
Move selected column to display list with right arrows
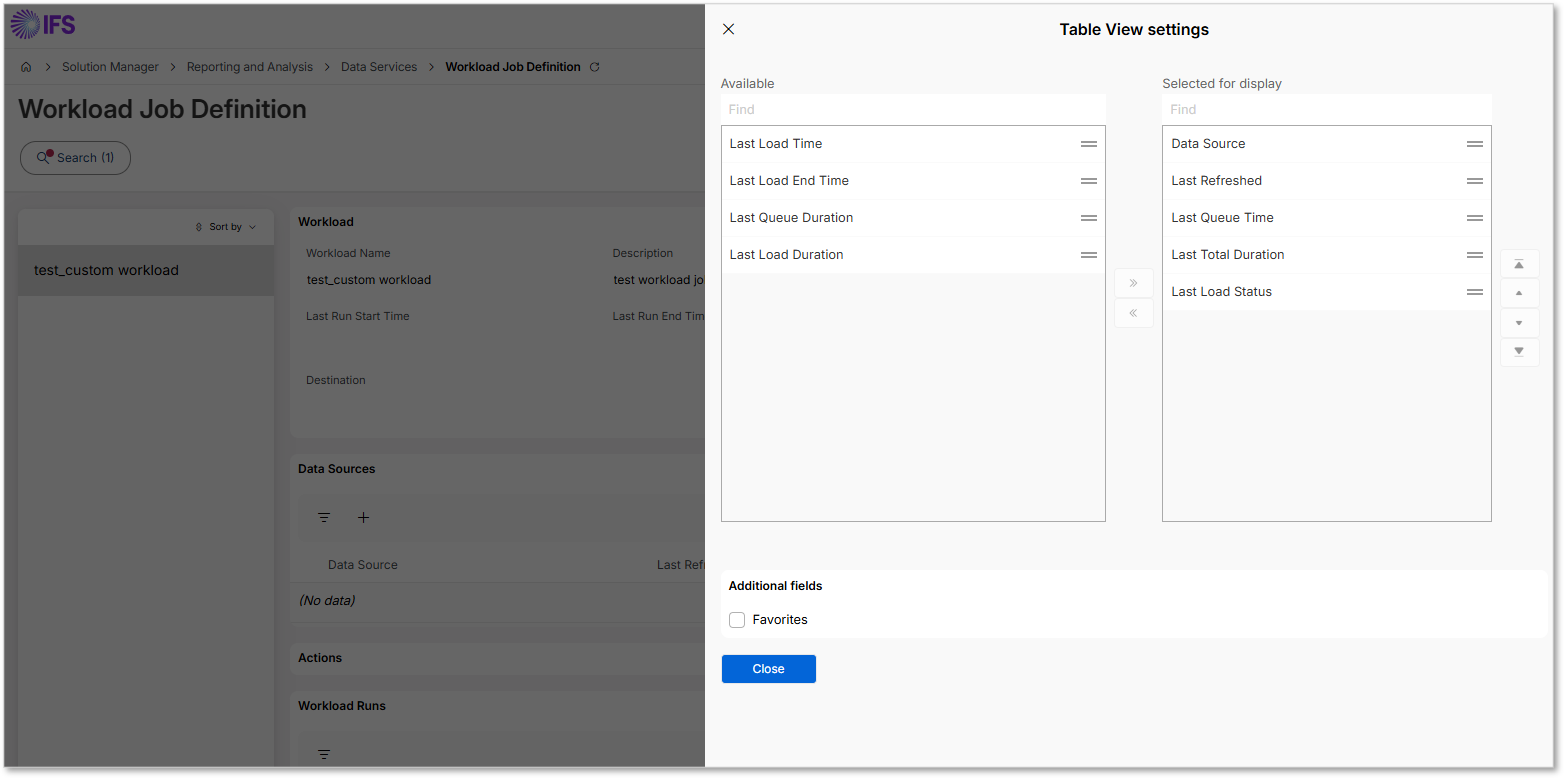(1134, 283)
